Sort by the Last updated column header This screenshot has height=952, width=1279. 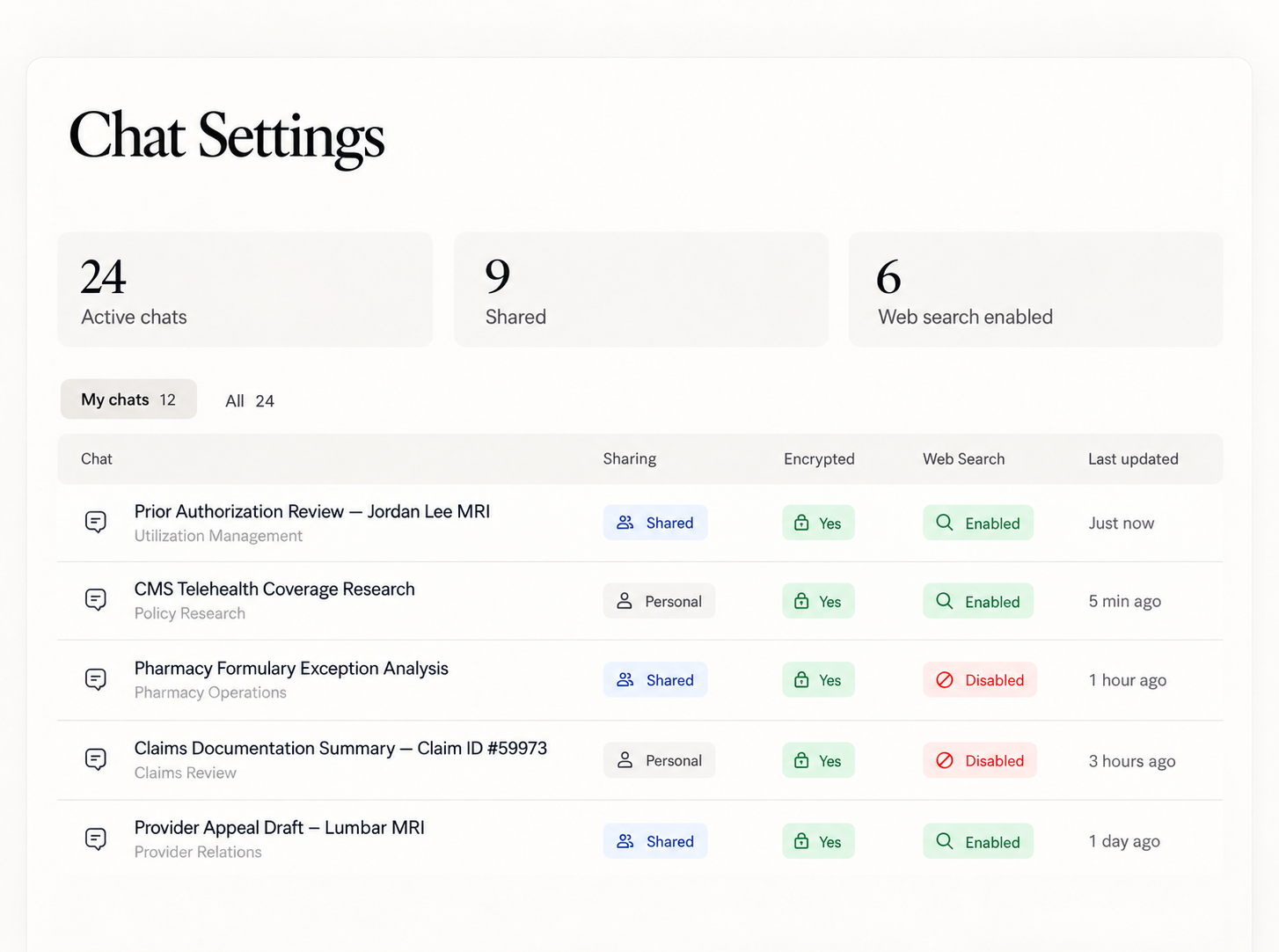click(1133, 458)
